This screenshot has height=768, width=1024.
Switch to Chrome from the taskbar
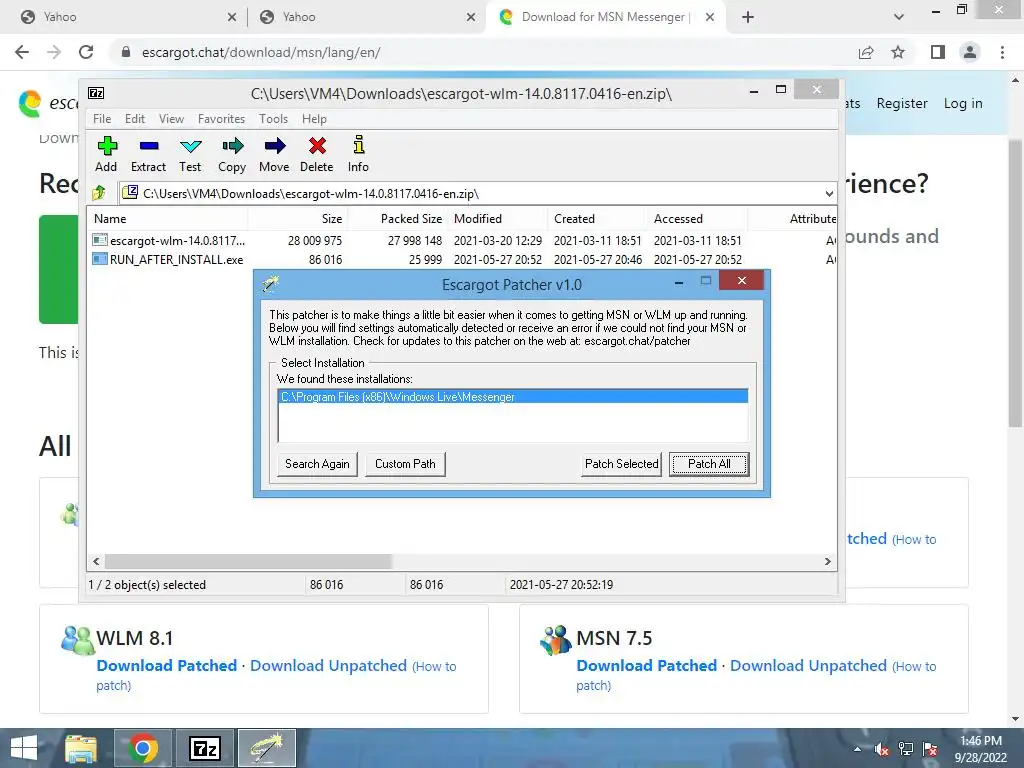143,748
